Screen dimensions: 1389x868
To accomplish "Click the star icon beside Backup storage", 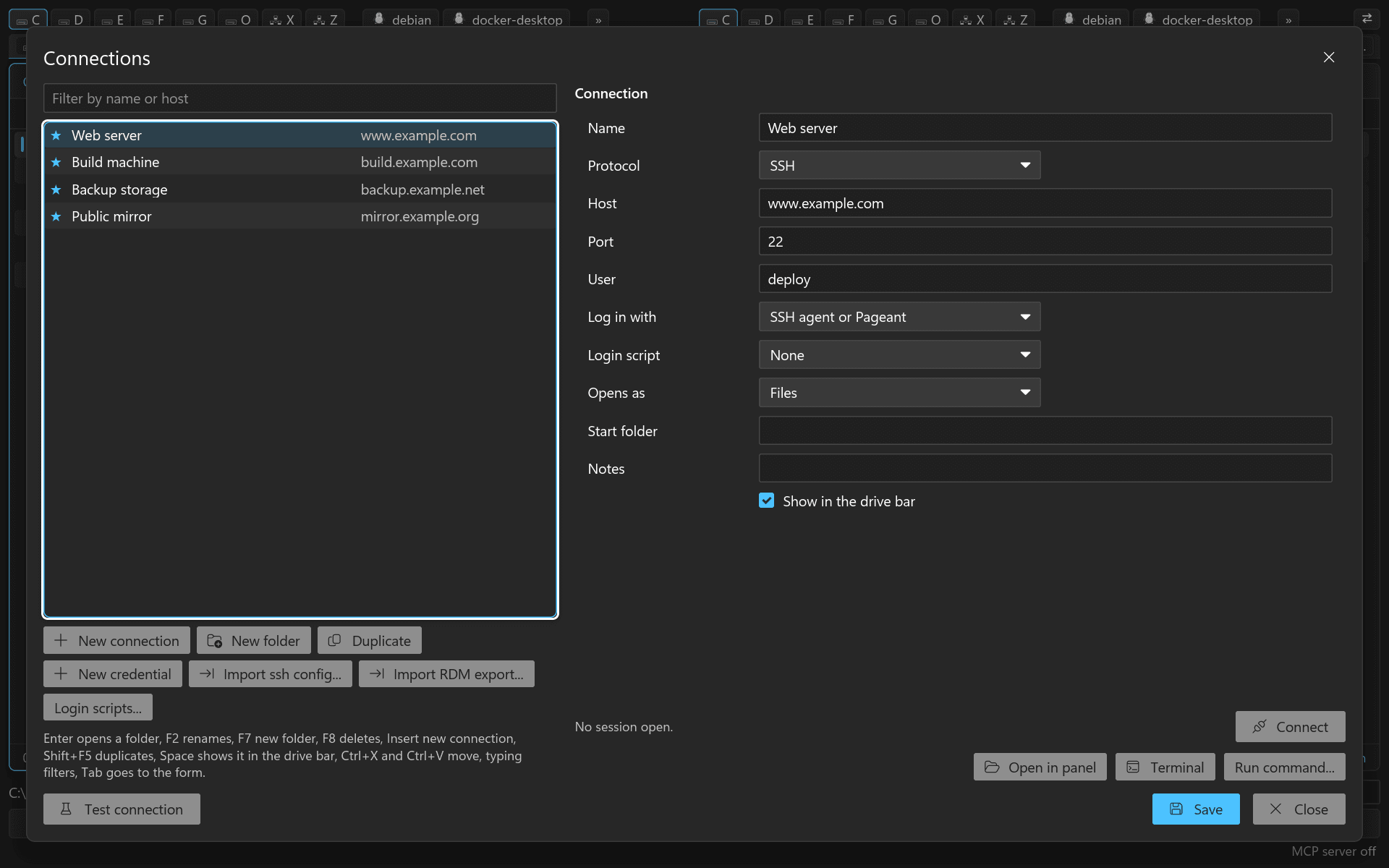I will click(56, 190).
